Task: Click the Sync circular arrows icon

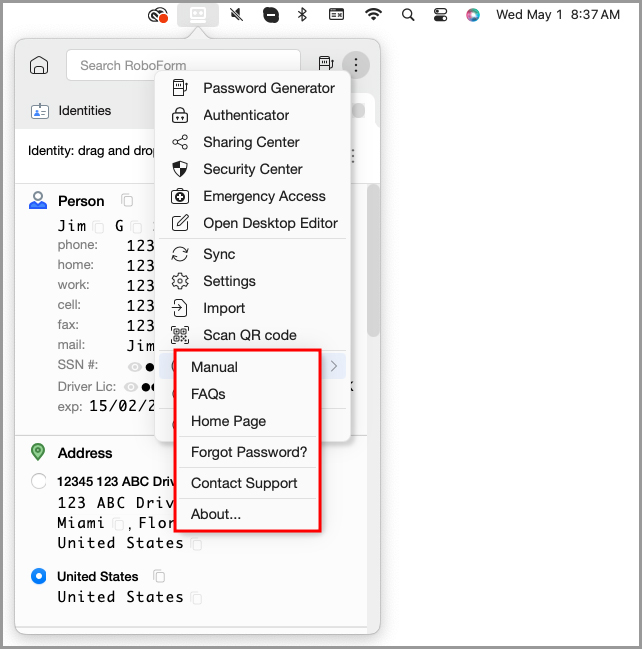Action: click(180, 254)
